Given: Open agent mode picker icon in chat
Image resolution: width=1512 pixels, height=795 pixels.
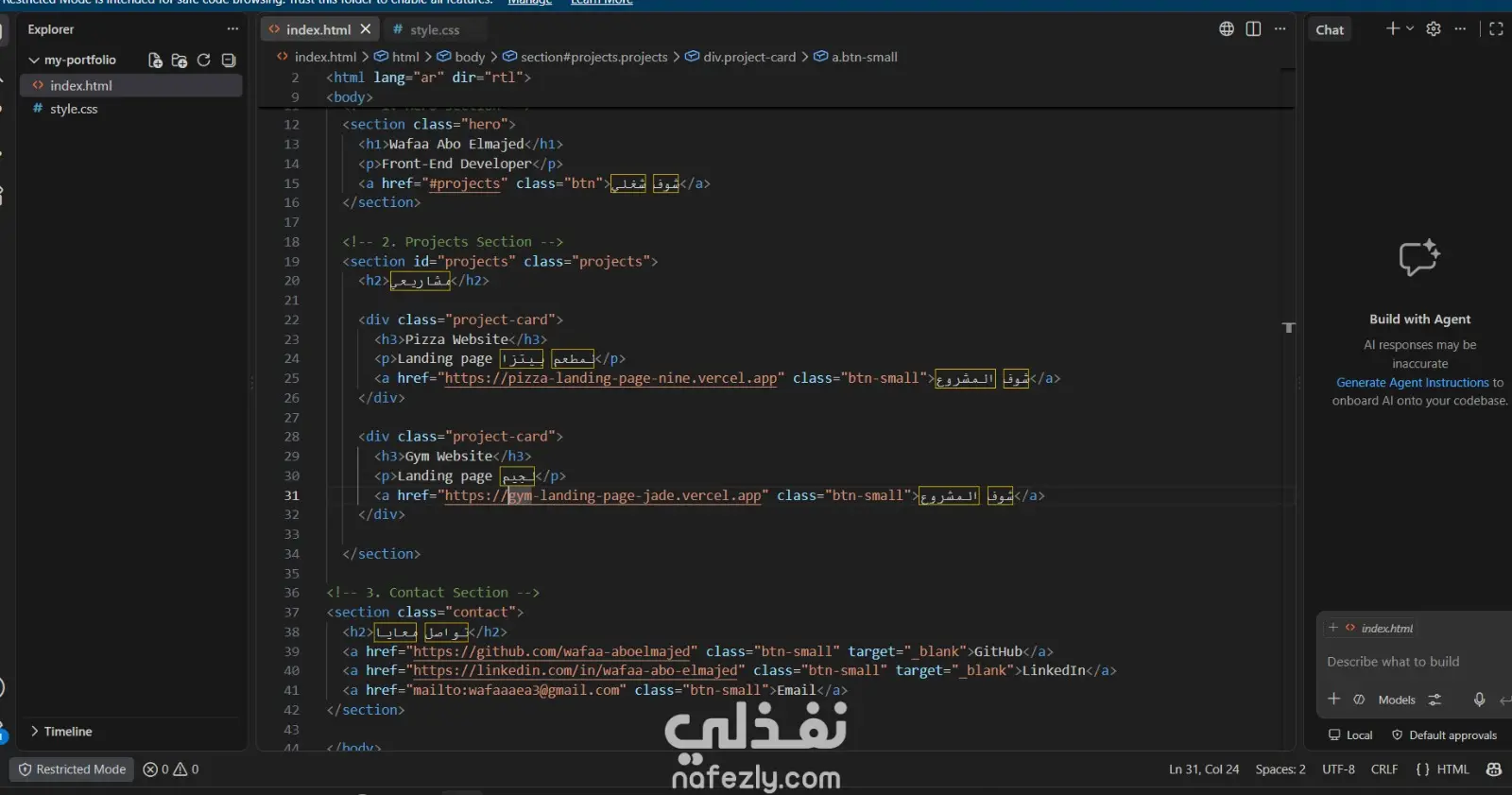Looking at the screenshot, I should [1359, 700].
